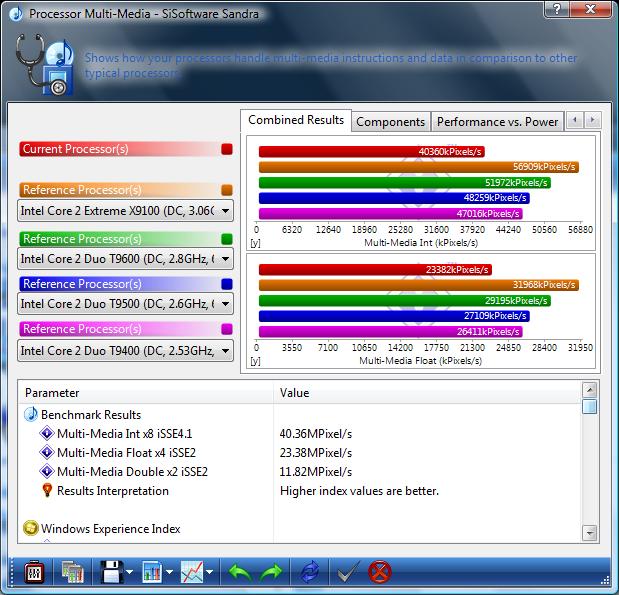Click the Multi-Media Int x8 diamond icon

tap(47, 433)
